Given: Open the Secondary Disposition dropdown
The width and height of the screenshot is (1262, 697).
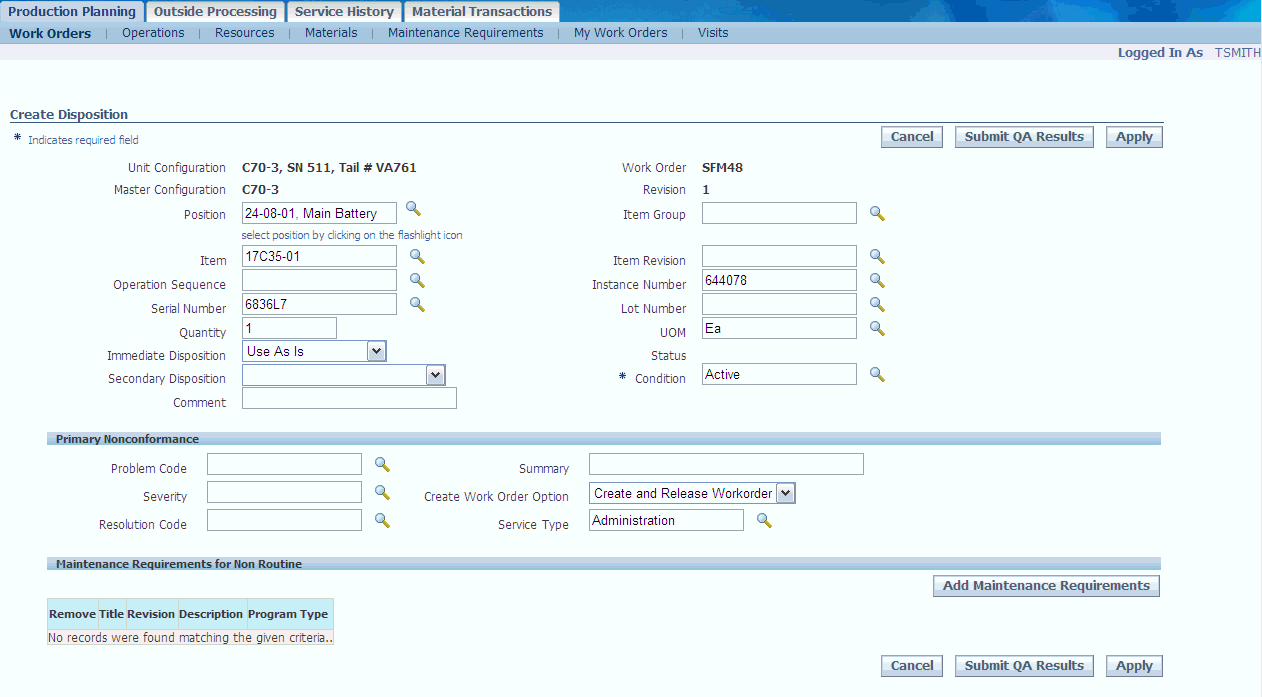Looking at the screenshot, I should click(x=435, y=375).
